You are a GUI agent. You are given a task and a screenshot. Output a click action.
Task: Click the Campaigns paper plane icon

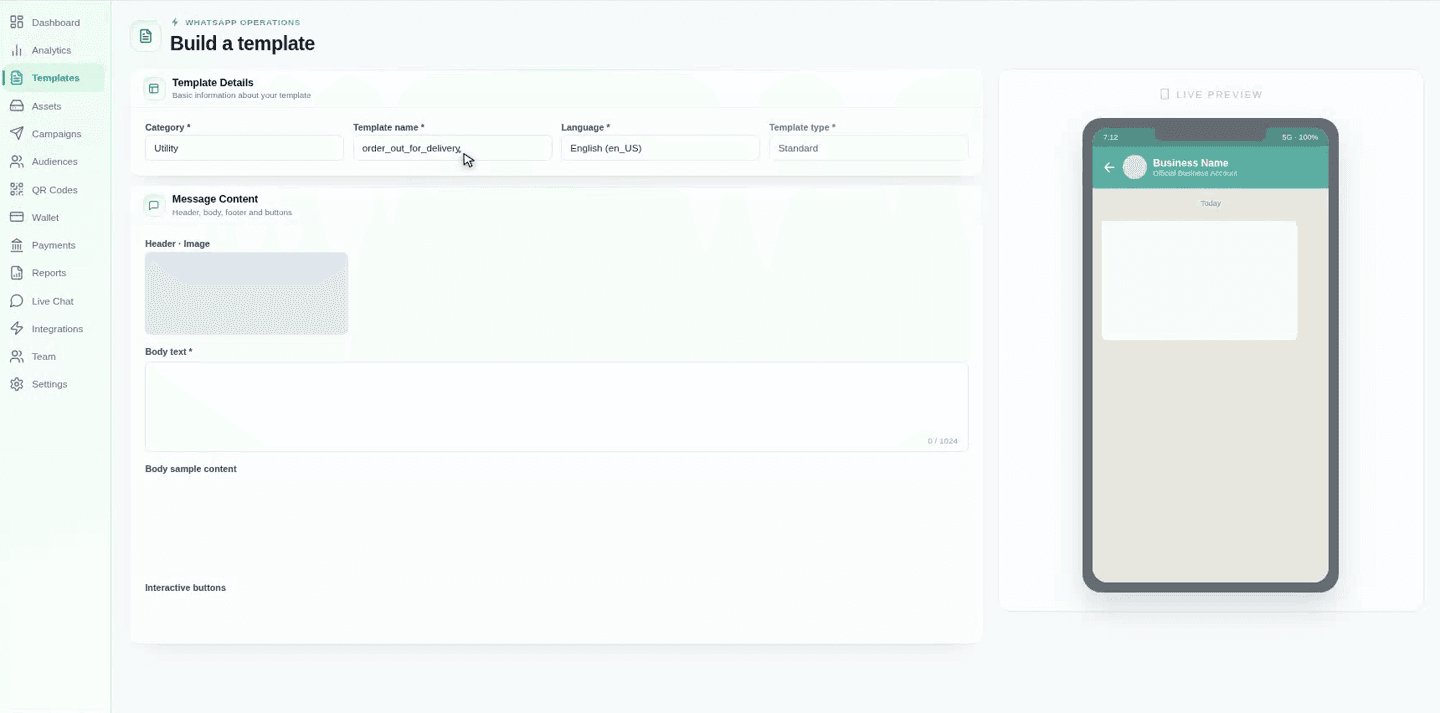point(17,133)
